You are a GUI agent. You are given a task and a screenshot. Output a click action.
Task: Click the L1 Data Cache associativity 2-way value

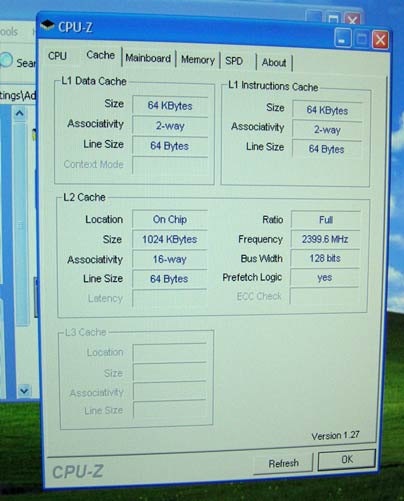pyautogui.click(x=170, y=126)
